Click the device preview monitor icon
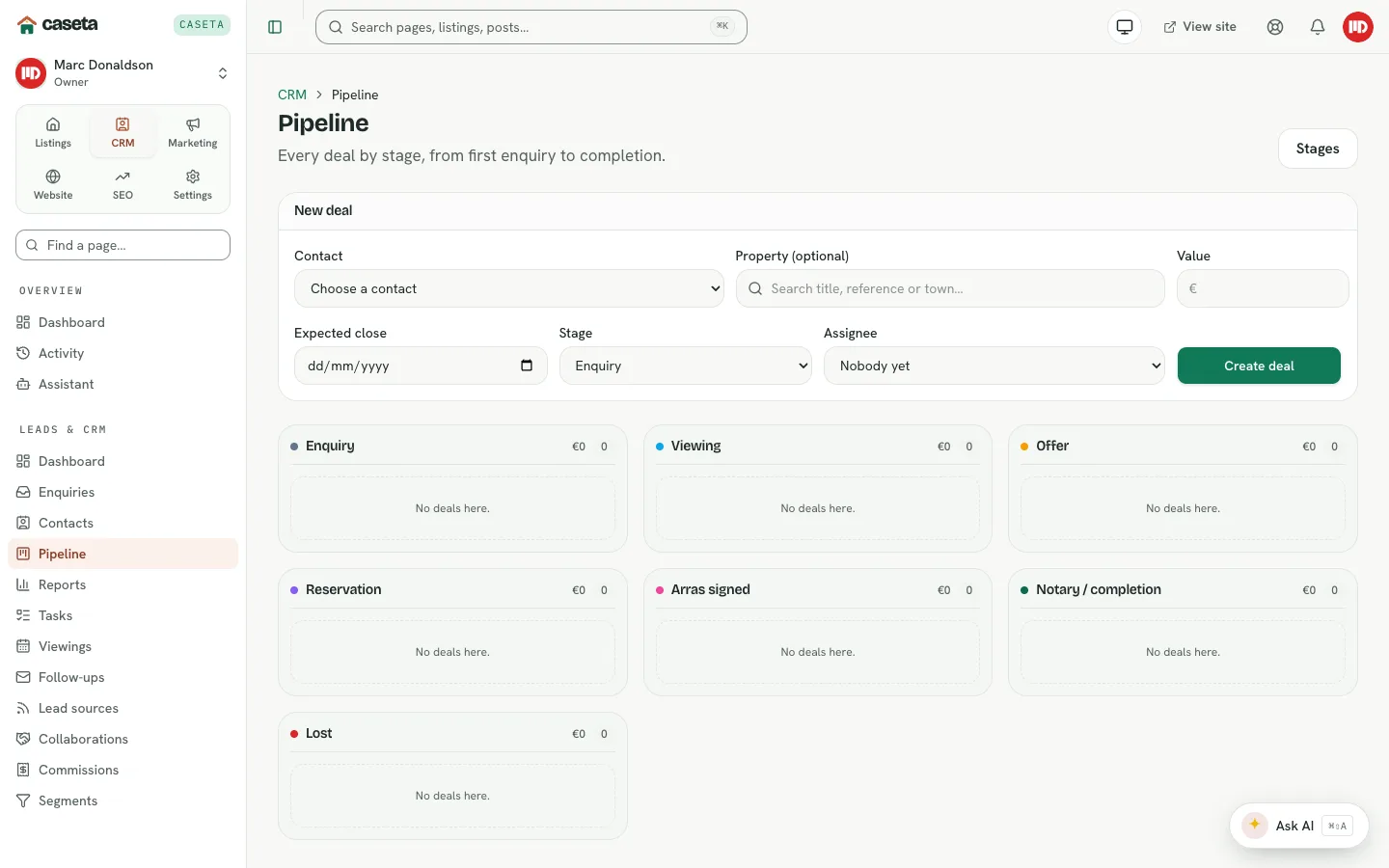Screen dimensions: 1389x868 [x=1125, y=27]
